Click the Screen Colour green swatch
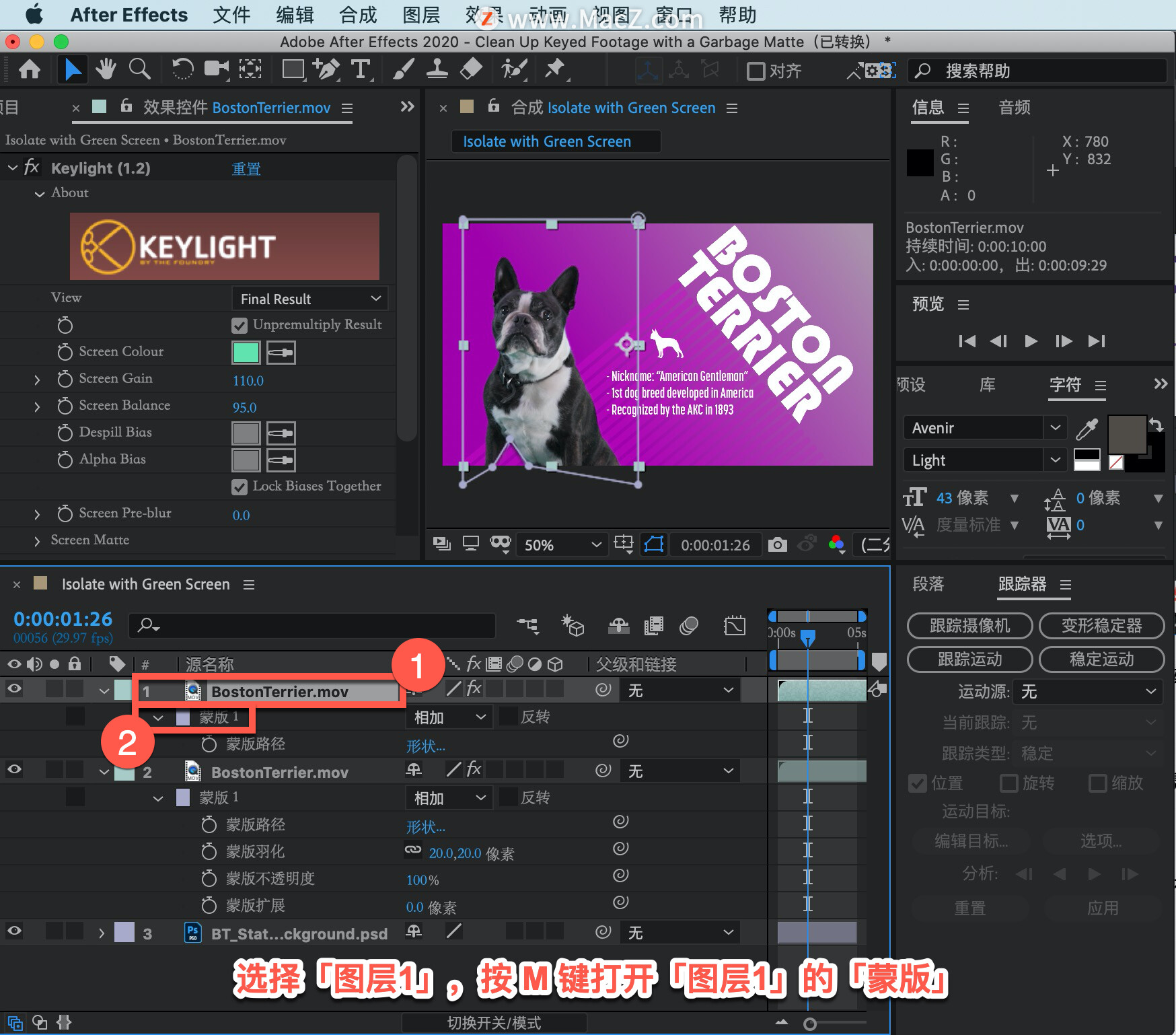This screenshot has height=1035, width=1176. click(x=246, y=352)
